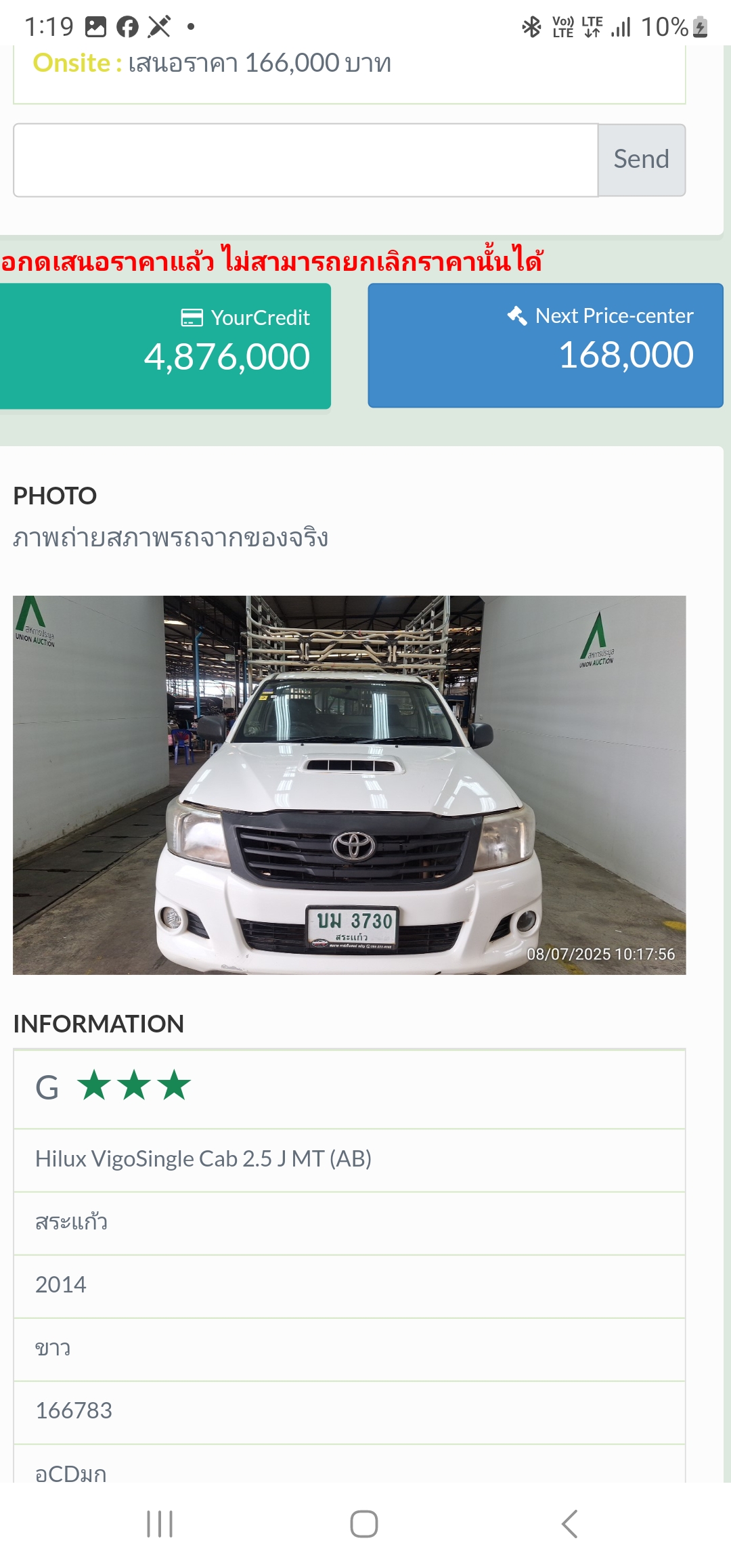Tap the gallery image notification icon
The width and height of the screenshot is (731, 1568).
[95, 27]
